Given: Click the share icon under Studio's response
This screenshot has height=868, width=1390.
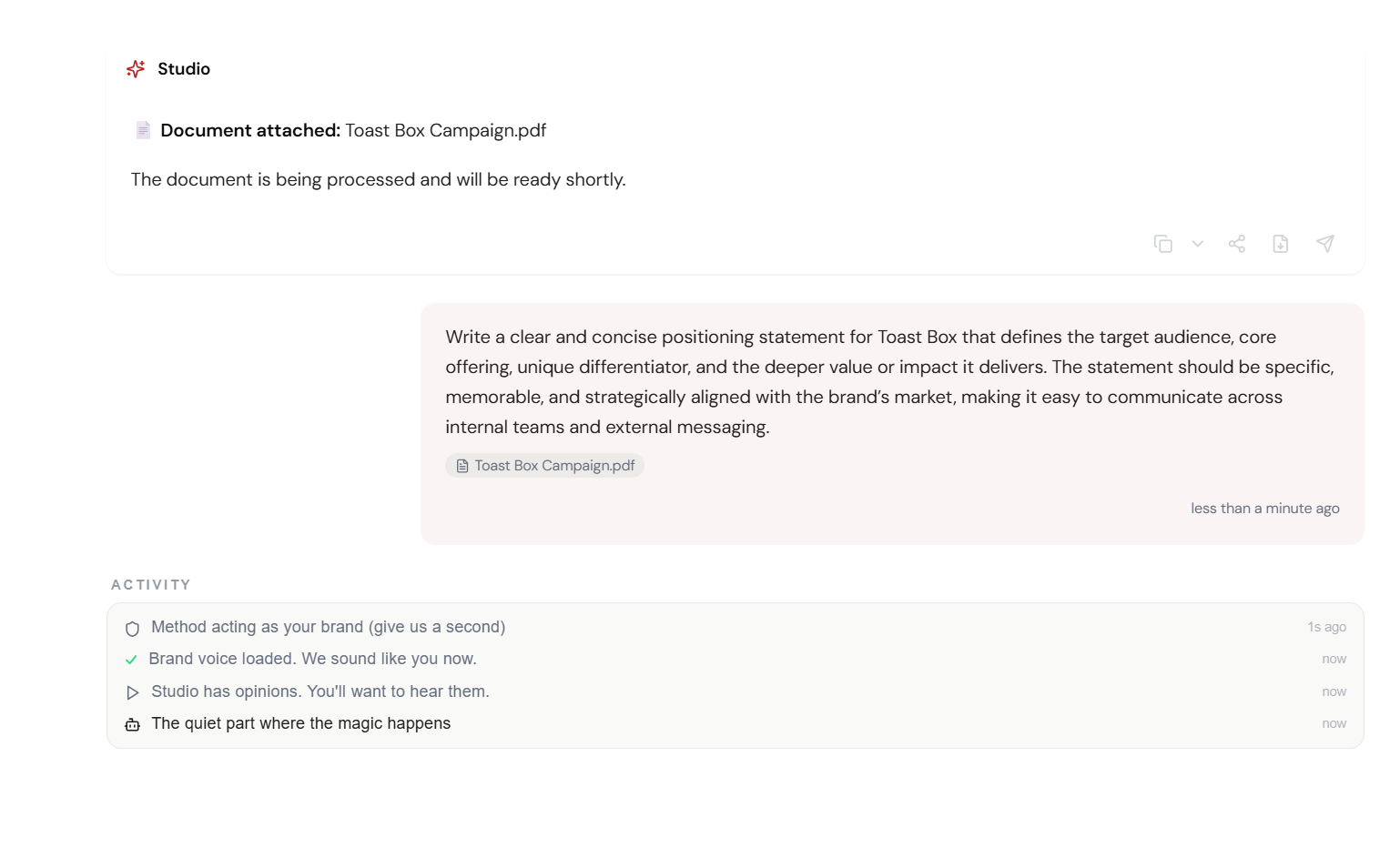Looking at the screenshot, I should click(x=1237, y=244).
